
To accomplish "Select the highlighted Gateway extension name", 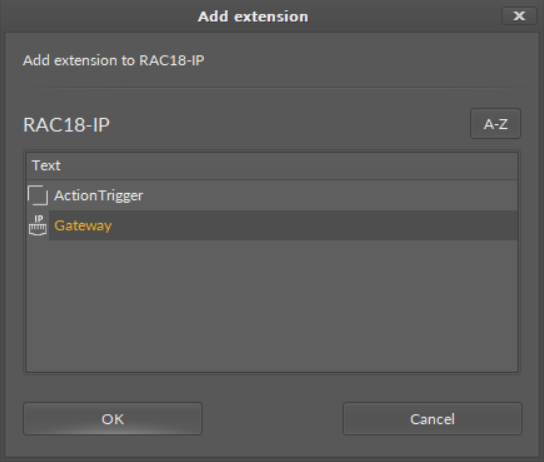I will (x=83, y=225).
